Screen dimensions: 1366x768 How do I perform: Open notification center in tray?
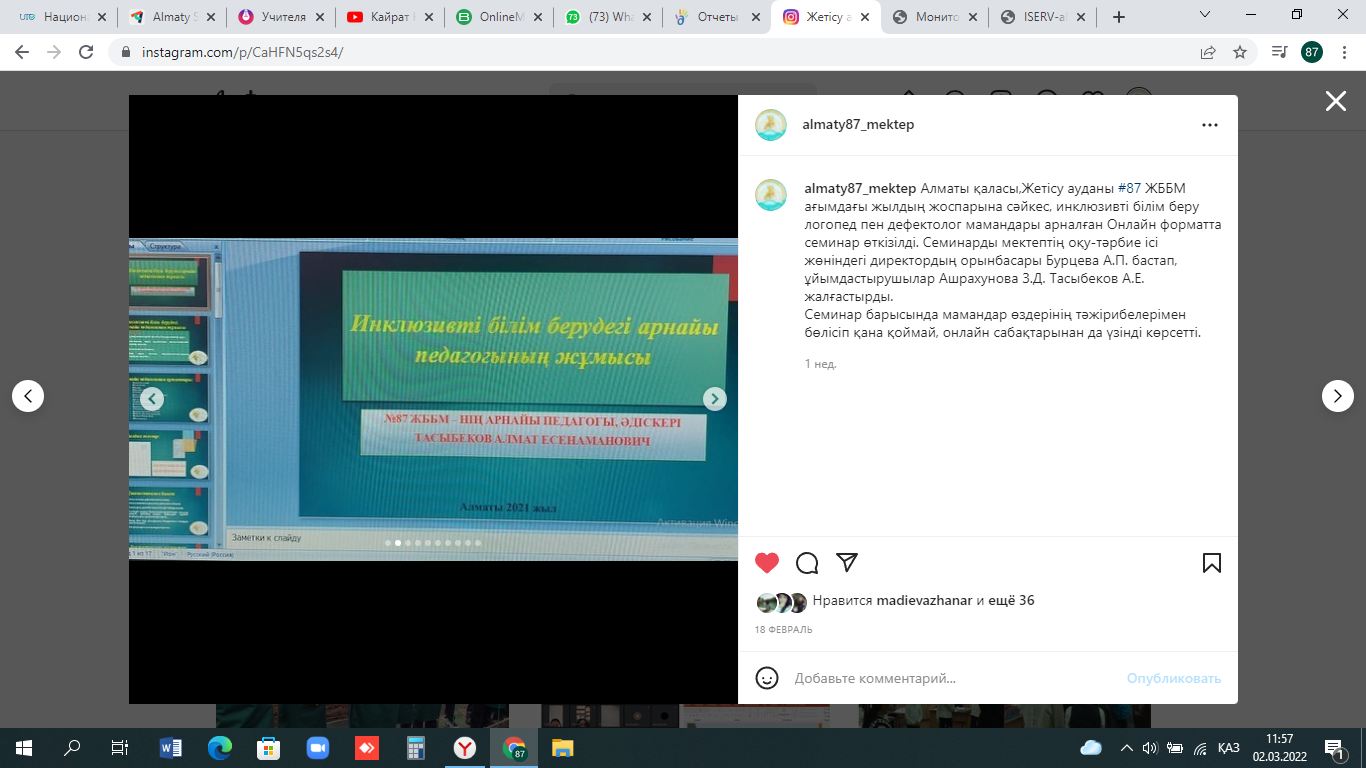point(1334,748)
